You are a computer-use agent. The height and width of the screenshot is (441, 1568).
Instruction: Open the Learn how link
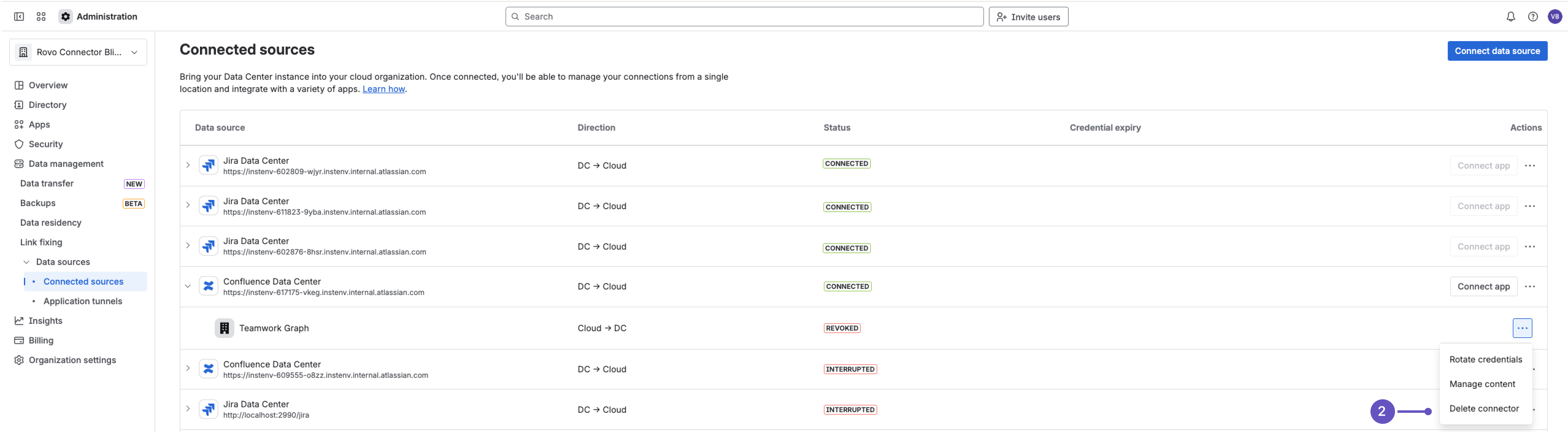tap(383, 89)
